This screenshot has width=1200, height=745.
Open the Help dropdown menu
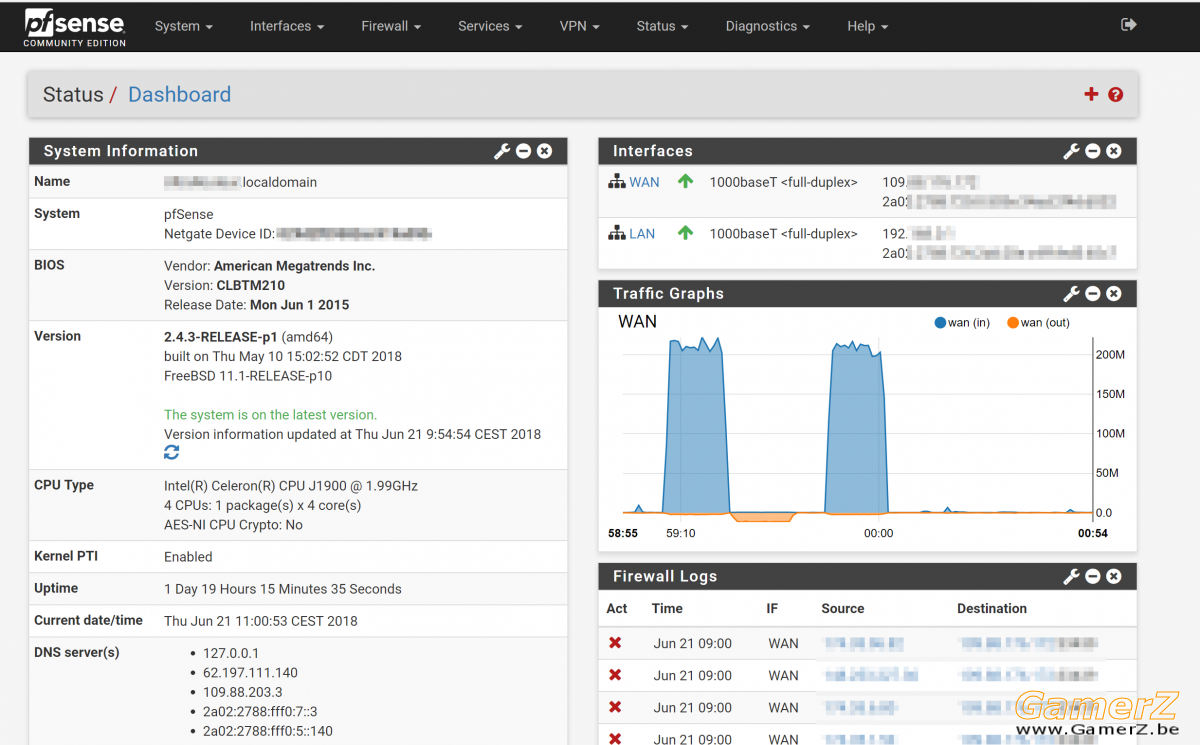click(x=867, y=26)
